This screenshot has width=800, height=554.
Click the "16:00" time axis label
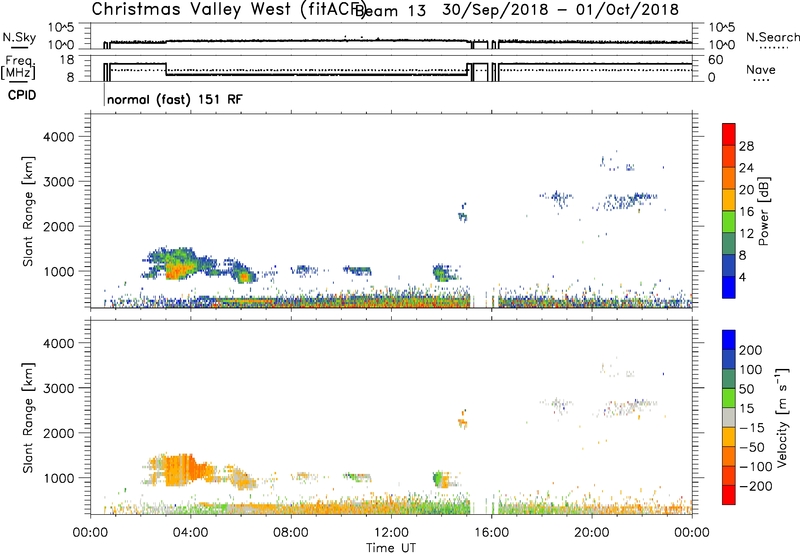tap(492, 533)
